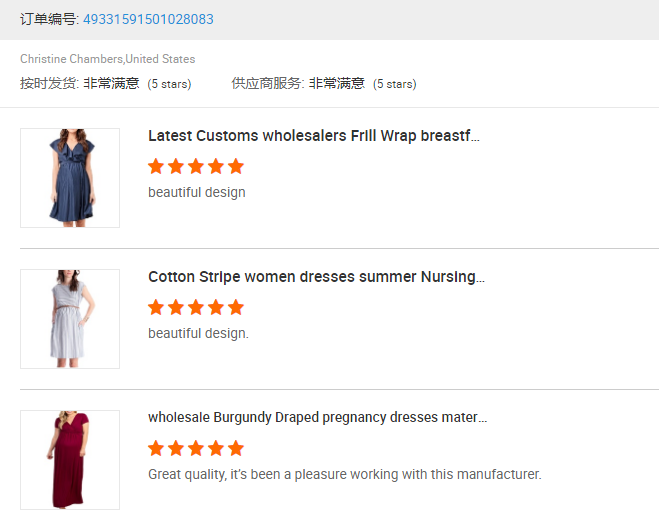Click the 'beautiful design' review on Frill Wrap dress
Viewport: 659px width, 529px height.
(x=196, y=192)
